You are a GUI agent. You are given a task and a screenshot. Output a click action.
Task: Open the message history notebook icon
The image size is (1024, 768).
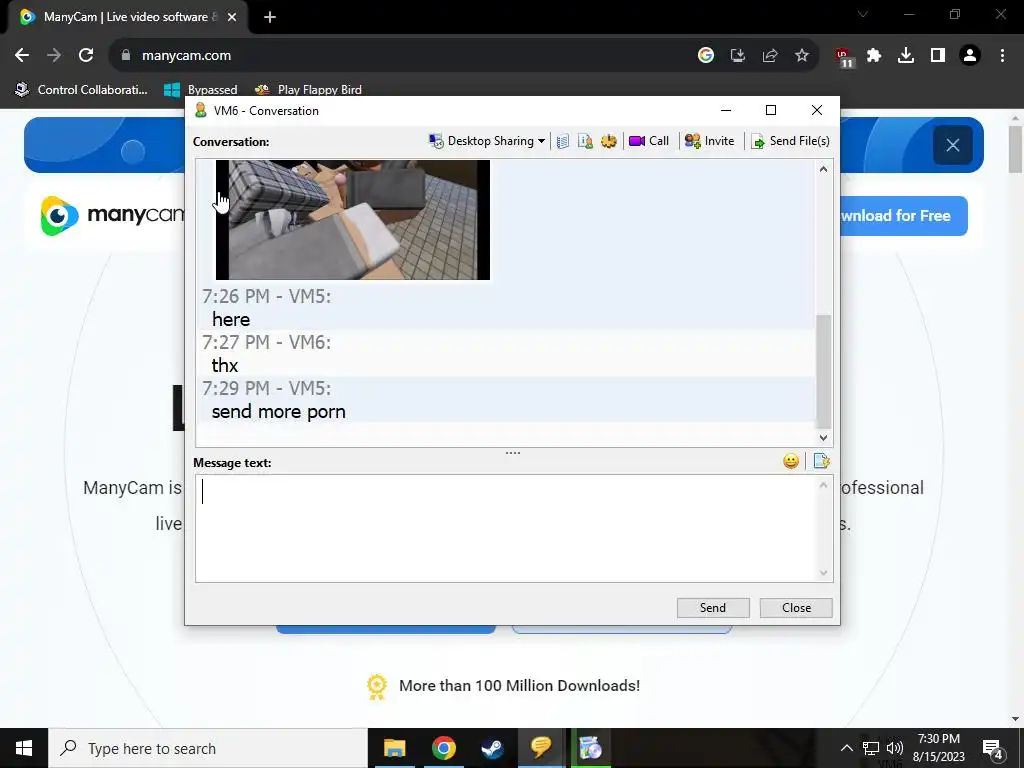point(563,141)
